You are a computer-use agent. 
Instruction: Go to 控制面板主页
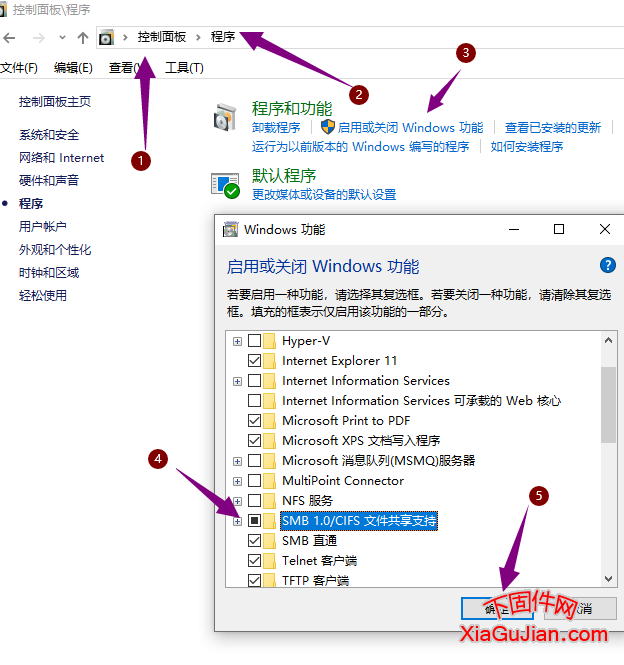[x=55, y=102]
